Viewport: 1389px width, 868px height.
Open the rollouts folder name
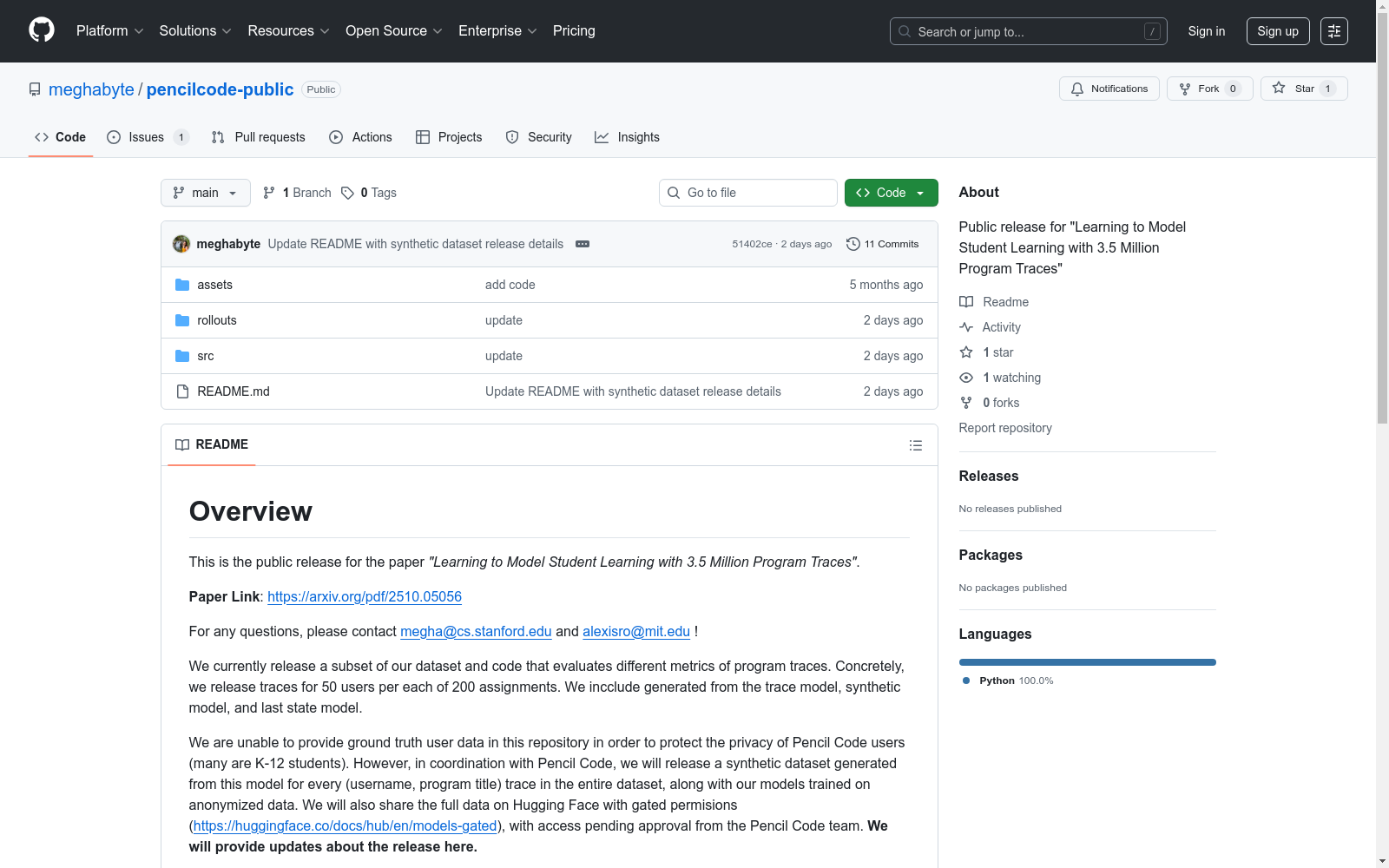[217, 320]
